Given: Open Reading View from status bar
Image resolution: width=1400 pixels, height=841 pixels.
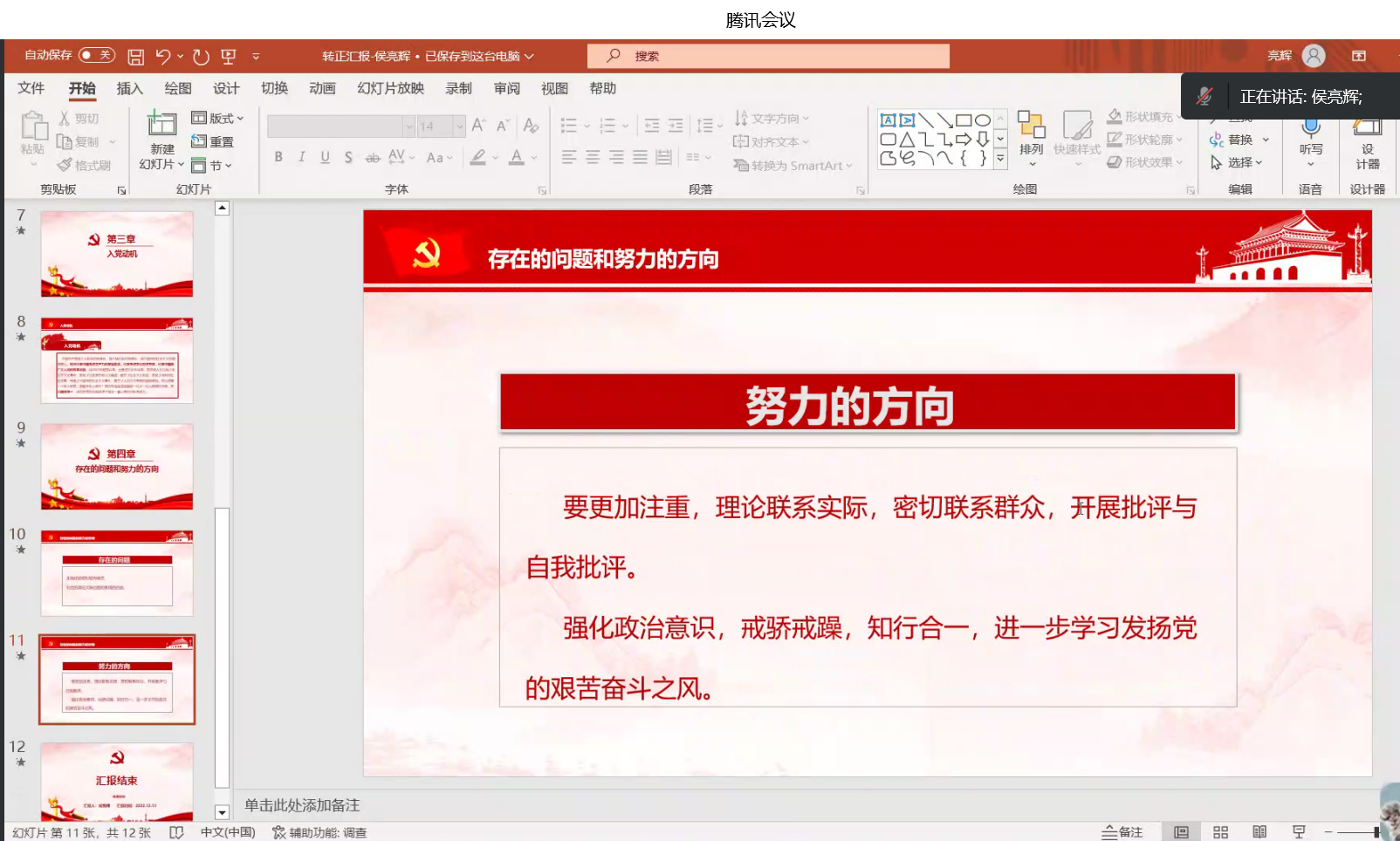Looking at the screenshot, I should (1259, 832).
